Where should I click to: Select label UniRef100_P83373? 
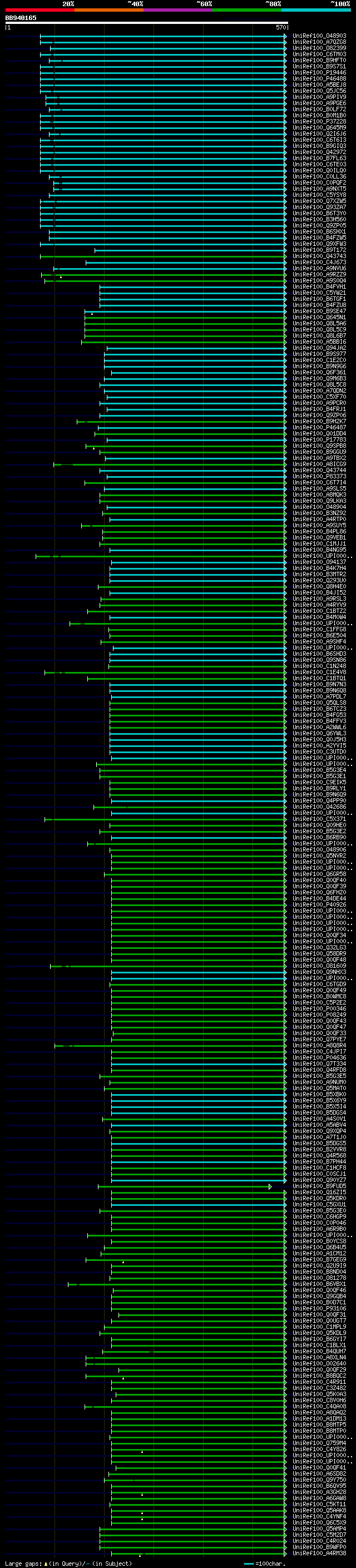click(x=319, y=476)
